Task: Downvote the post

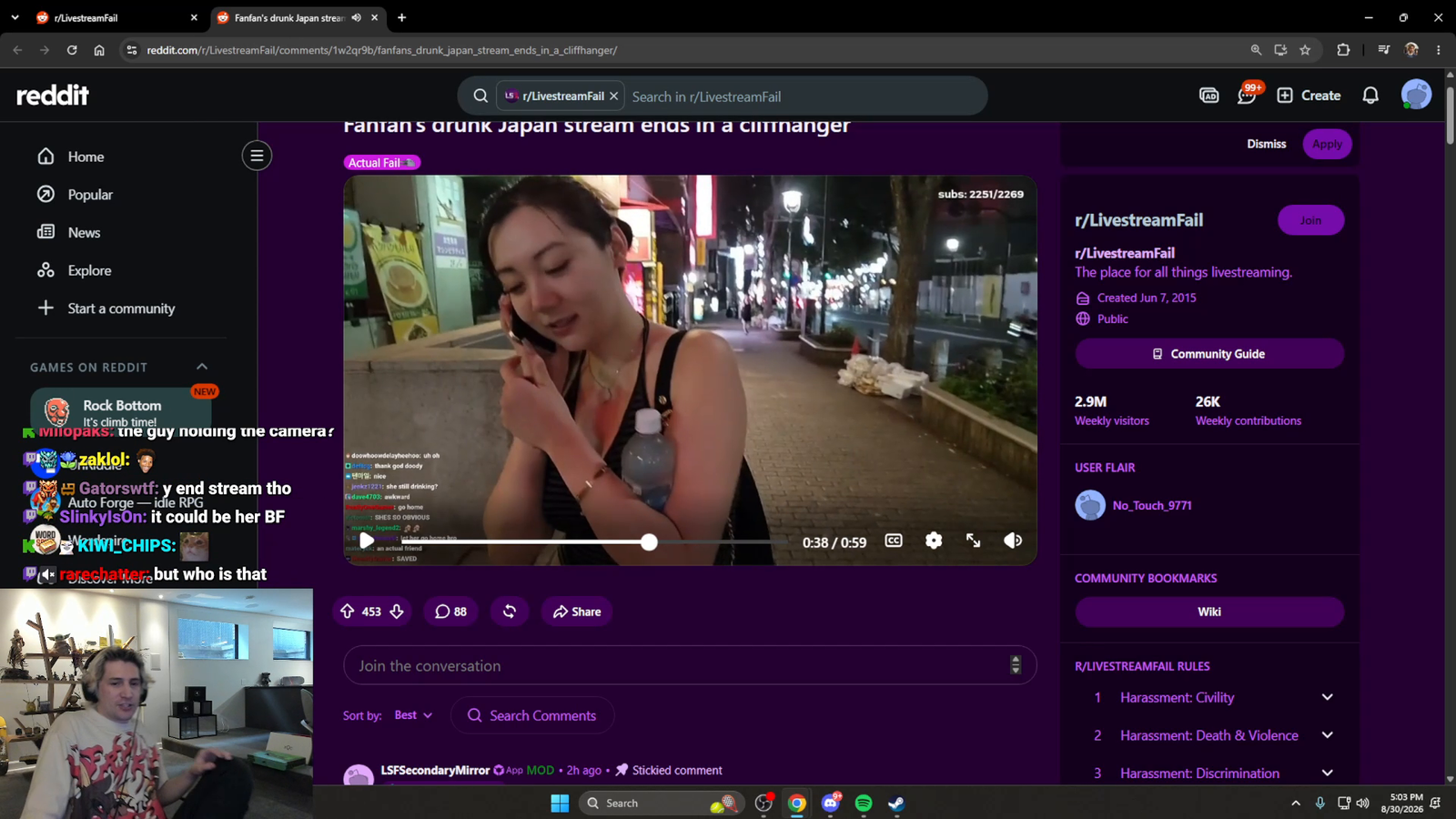Action: (x=397, y=612)
